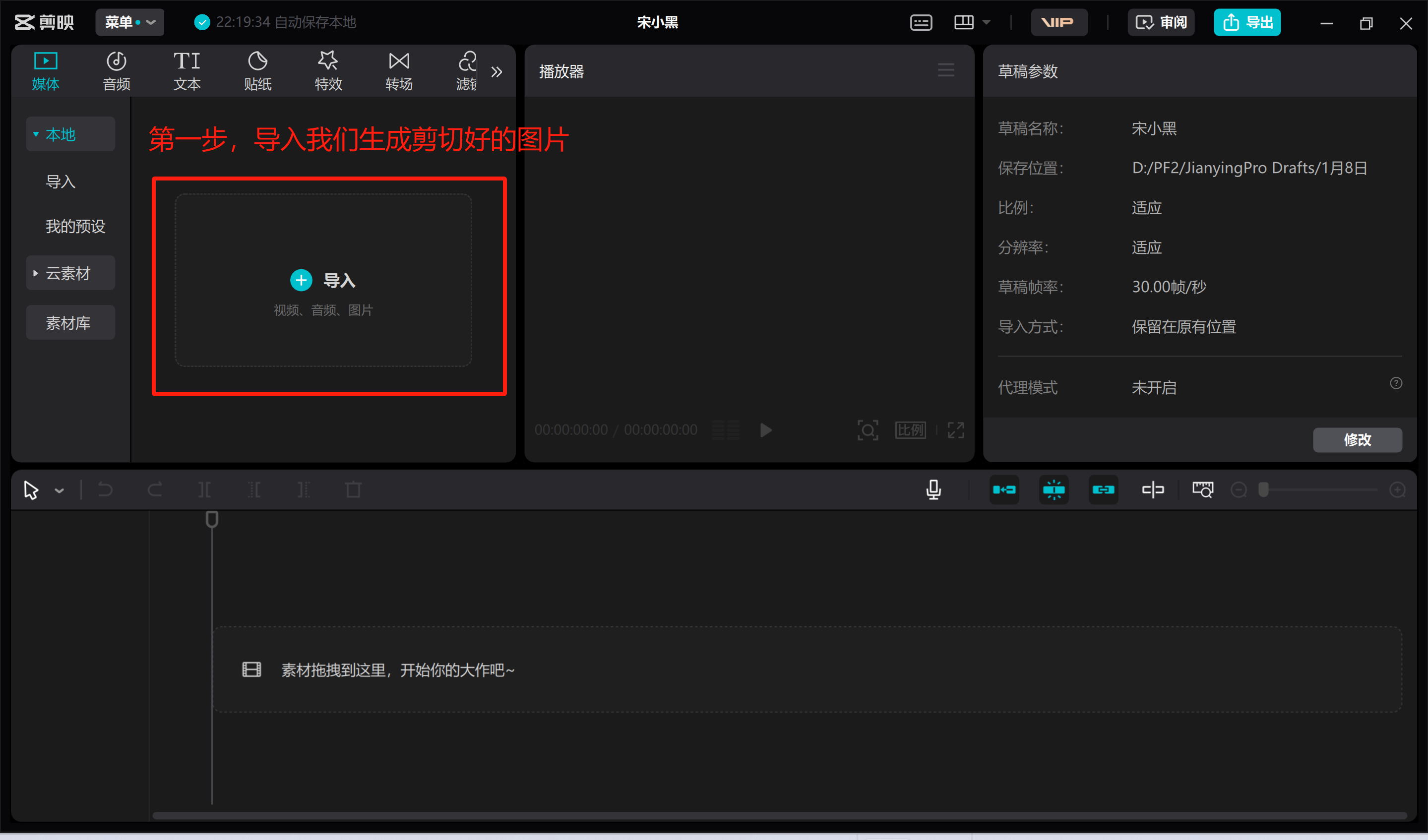1428x840 pixels.
Task: Click the 修改 modify button
Action: tap(1358, 440)
